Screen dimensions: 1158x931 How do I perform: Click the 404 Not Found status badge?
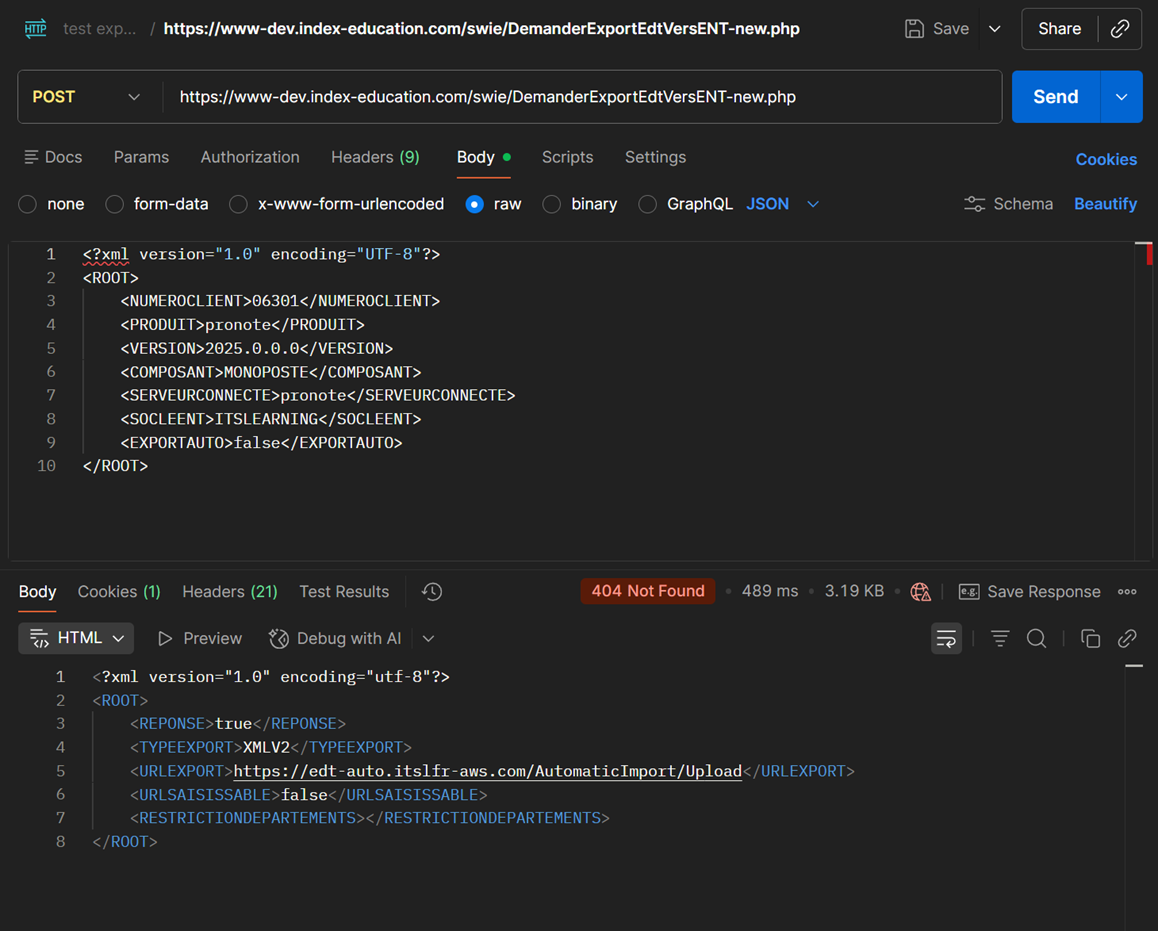click(648, 591)
